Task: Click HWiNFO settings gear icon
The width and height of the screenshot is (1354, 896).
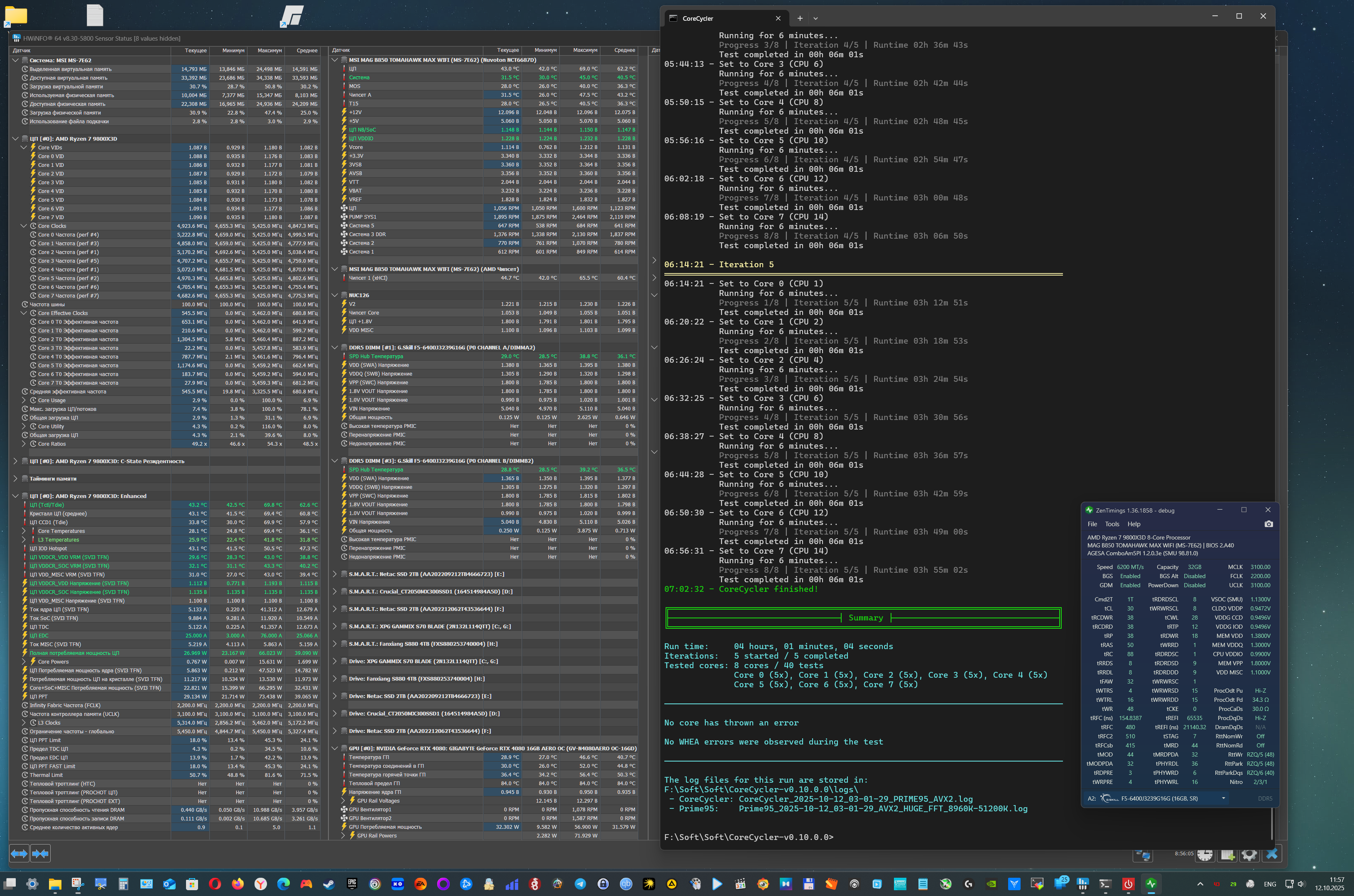Action: [1249, 855]
